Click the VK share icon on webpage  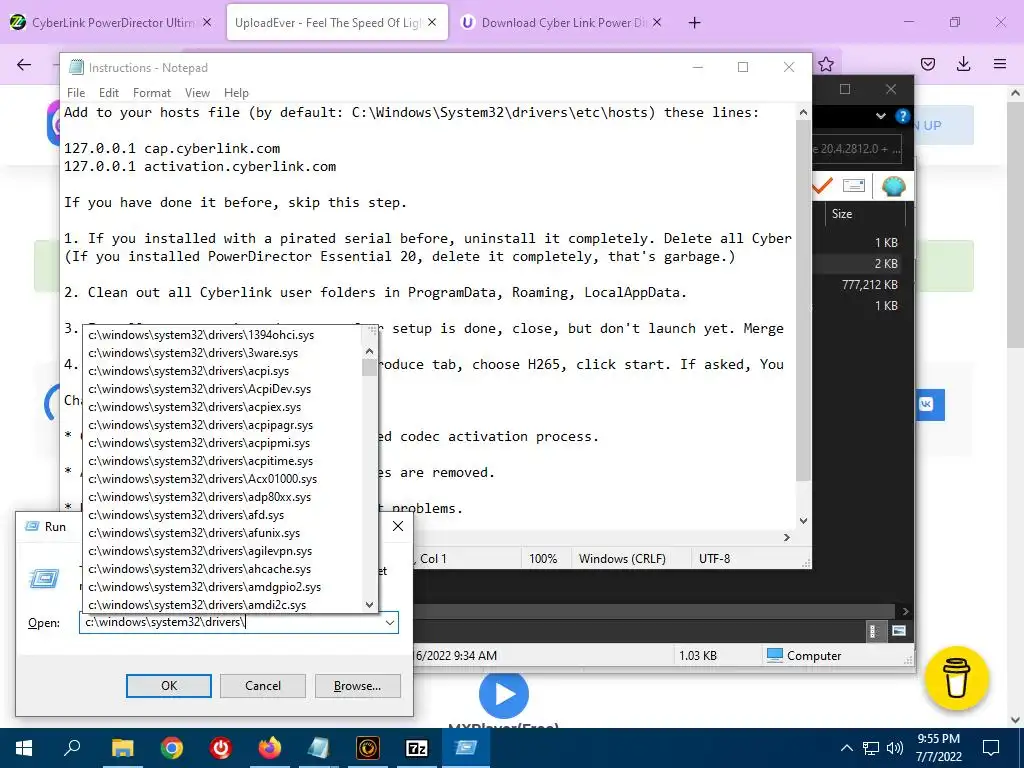[x=927, y=404]
